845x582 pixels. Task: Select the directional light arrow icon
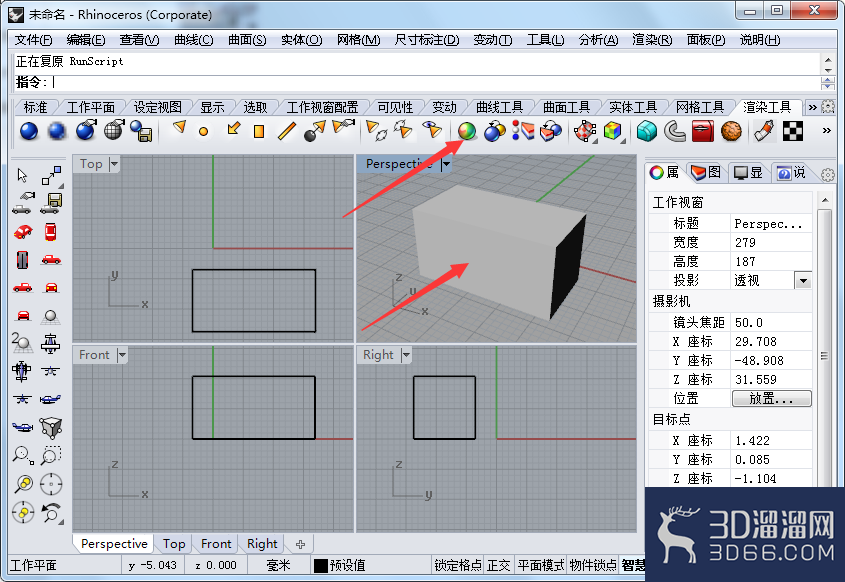click(x=233, y=128)
